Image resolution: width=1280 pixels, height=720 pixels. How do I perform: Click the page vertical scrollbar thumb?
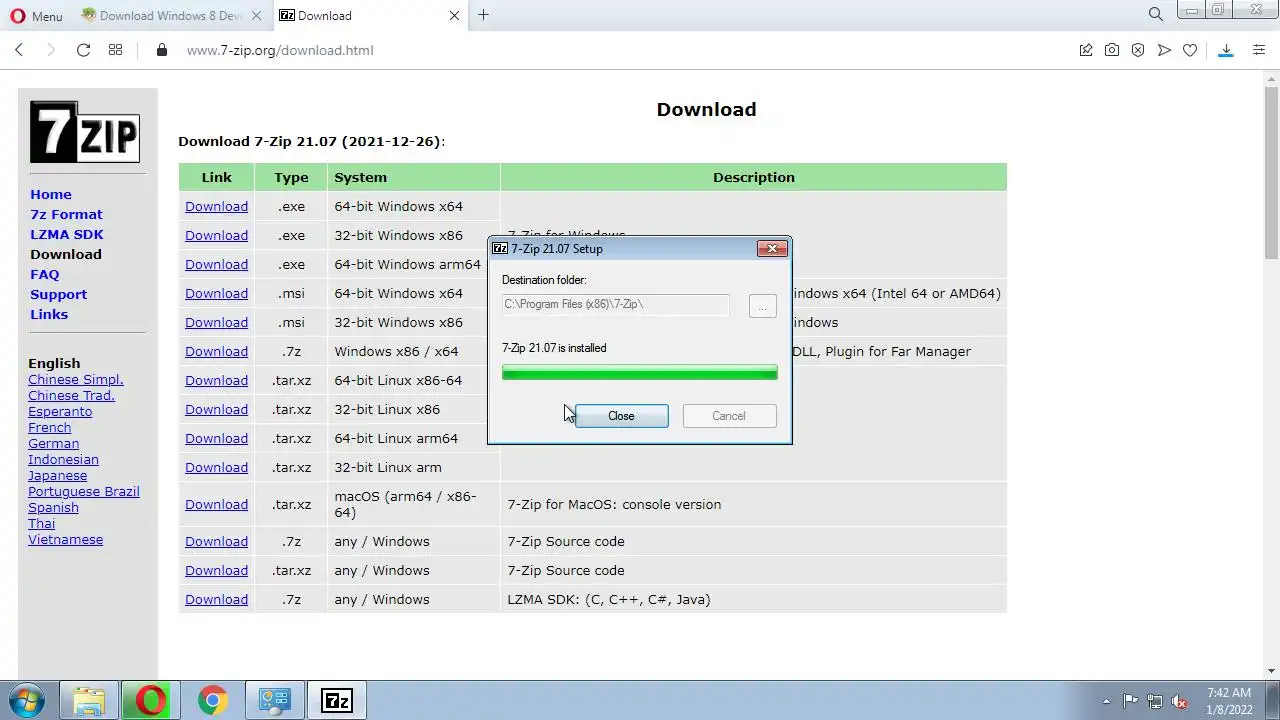coord(1272,173)
